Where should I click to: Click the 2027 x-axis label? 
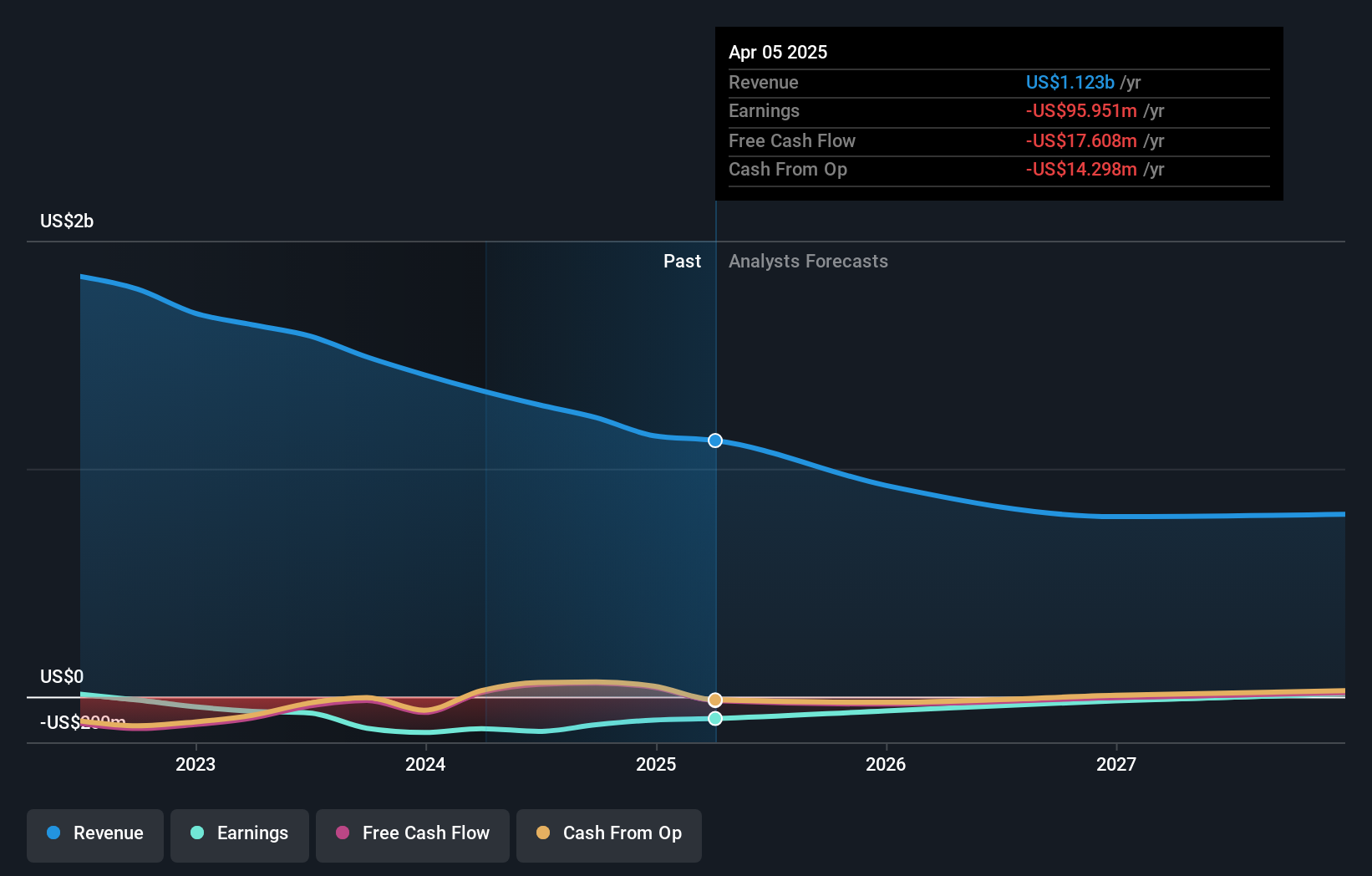[x=1116, y=764]
